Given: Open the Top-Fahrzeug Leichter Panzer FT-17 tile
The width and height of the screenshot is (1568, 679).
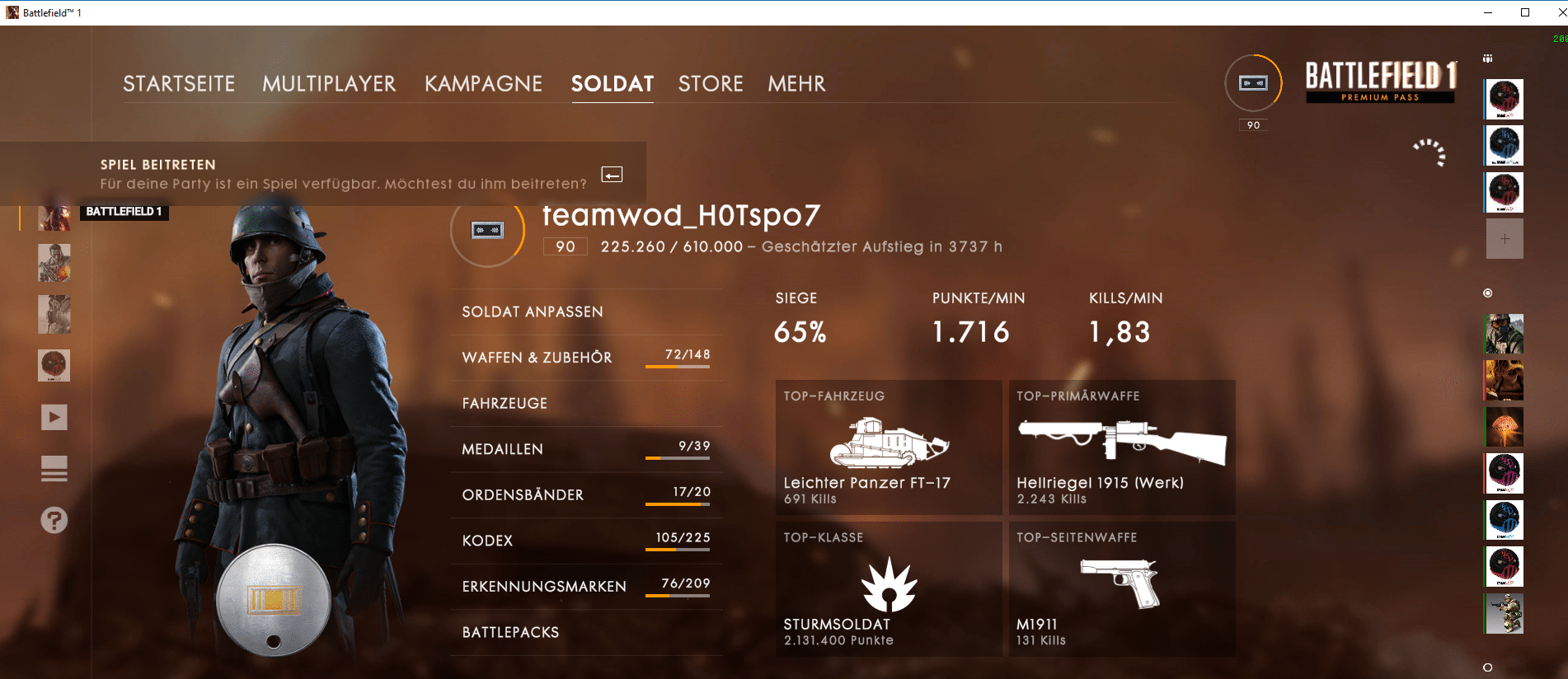Looking at the screenshot, I should (x=888, y=447).
